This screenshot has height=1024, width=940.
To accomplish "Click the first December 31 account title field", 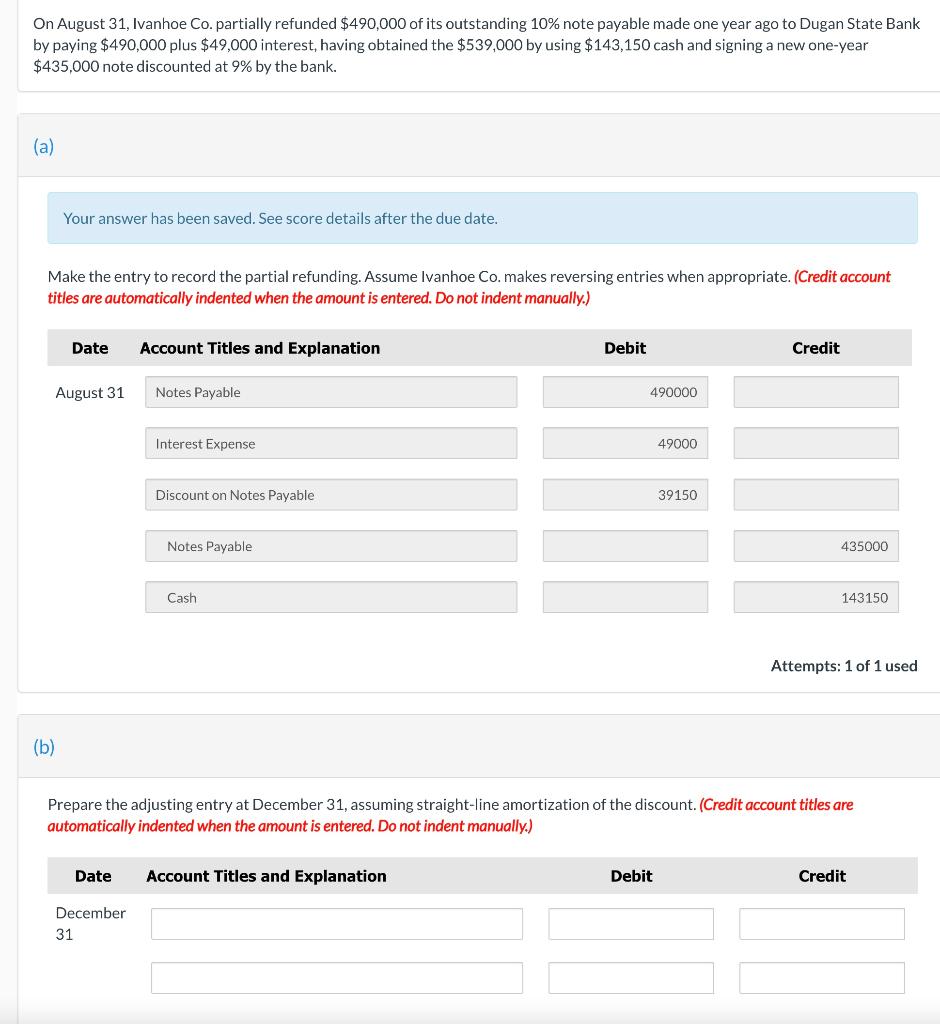I will tap(336, 923).
